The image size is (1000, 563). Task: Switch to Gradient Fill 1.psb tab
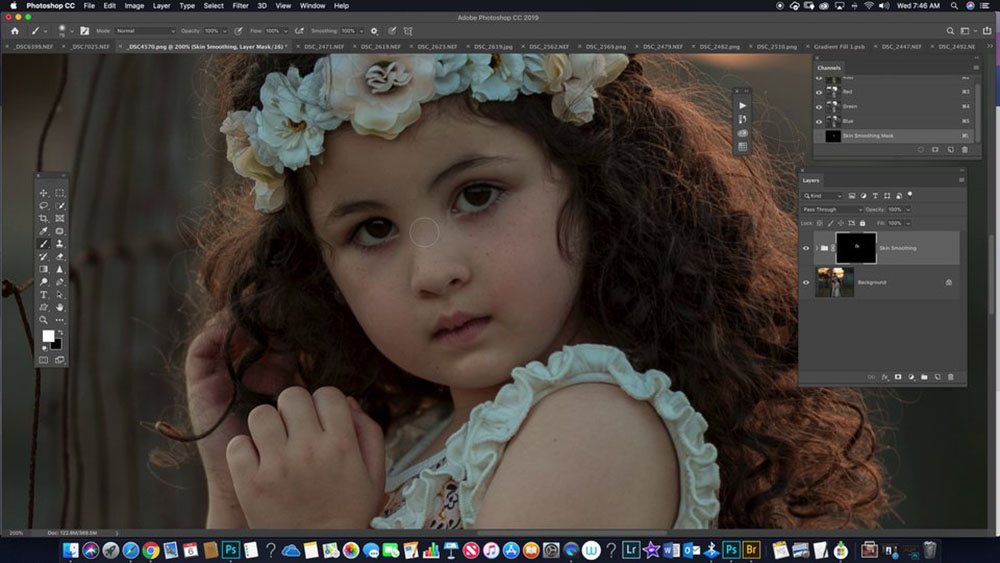(x=839, y=47)
